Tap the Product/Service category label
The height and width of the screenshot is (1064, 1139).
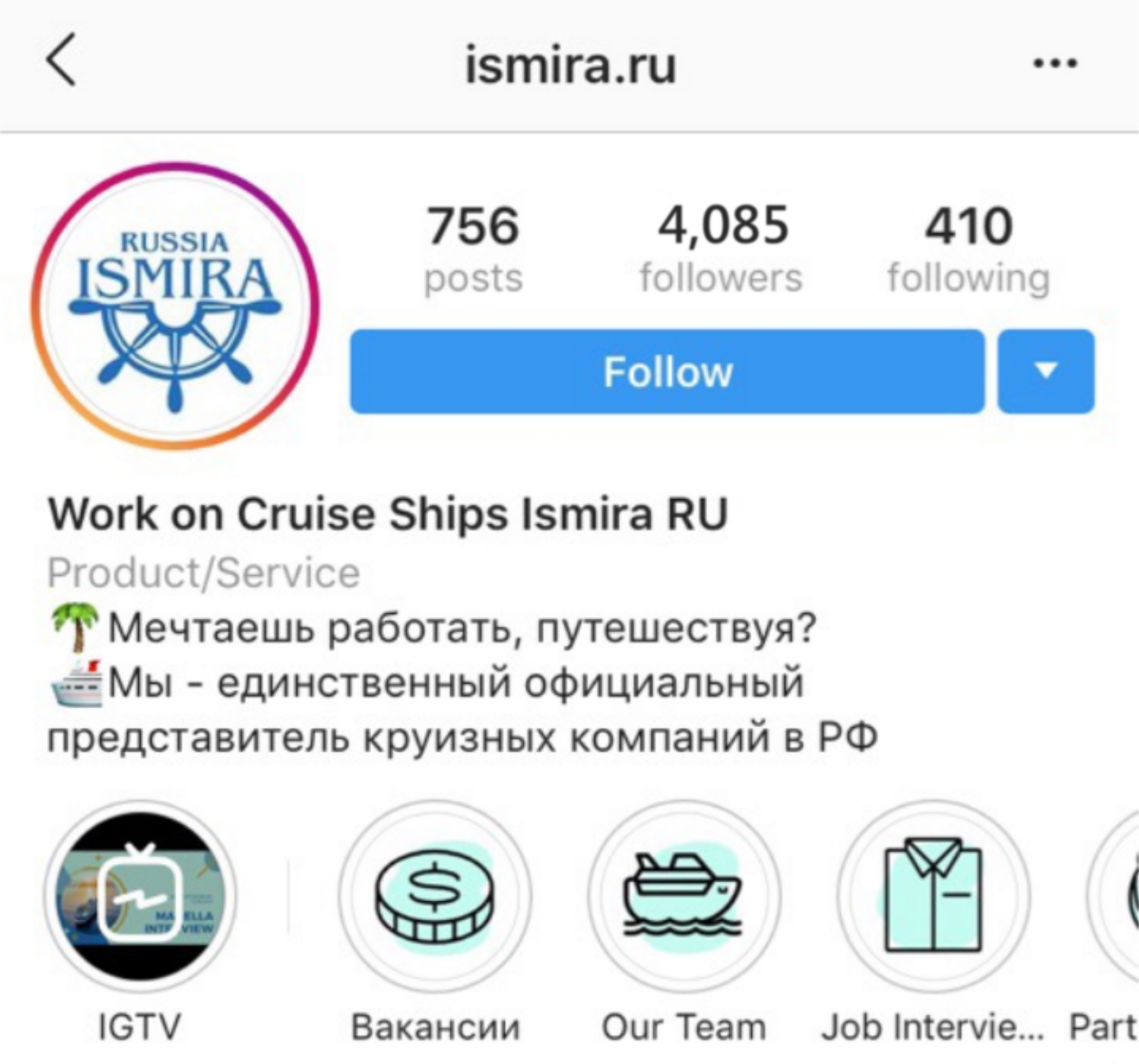click(x=203, y=573)
